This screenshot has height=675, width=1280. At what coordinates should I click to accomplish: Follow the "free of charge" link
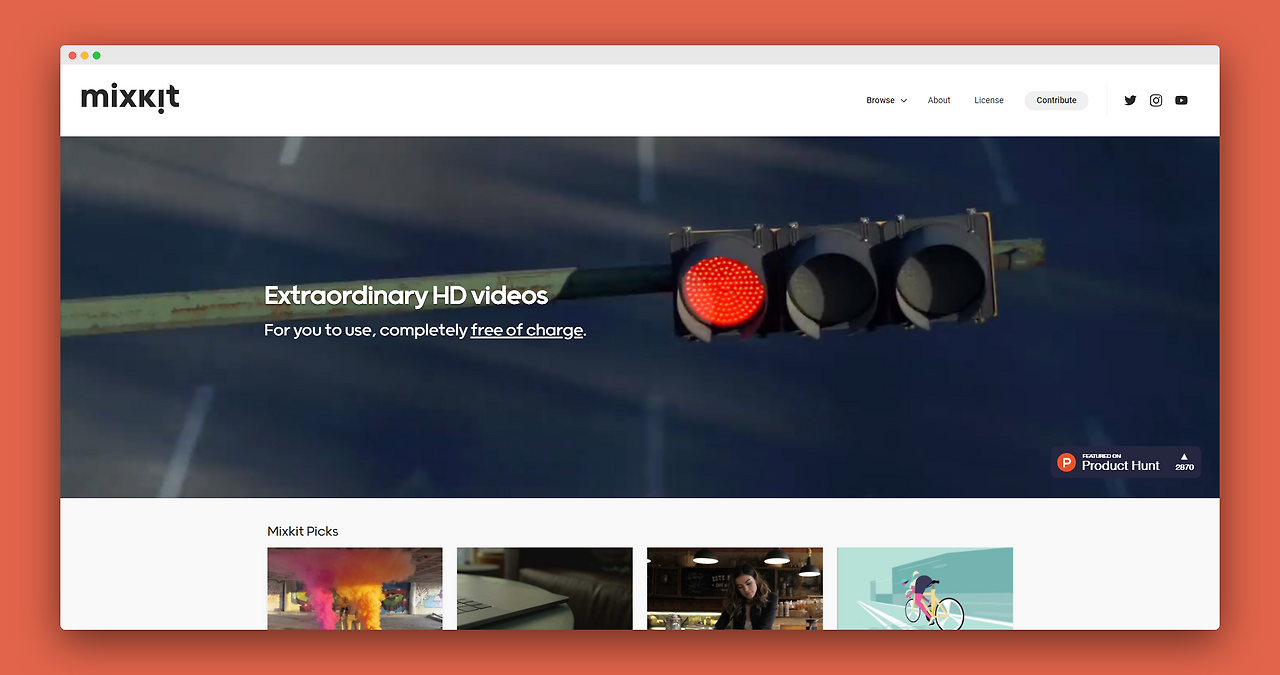[527, 330]
